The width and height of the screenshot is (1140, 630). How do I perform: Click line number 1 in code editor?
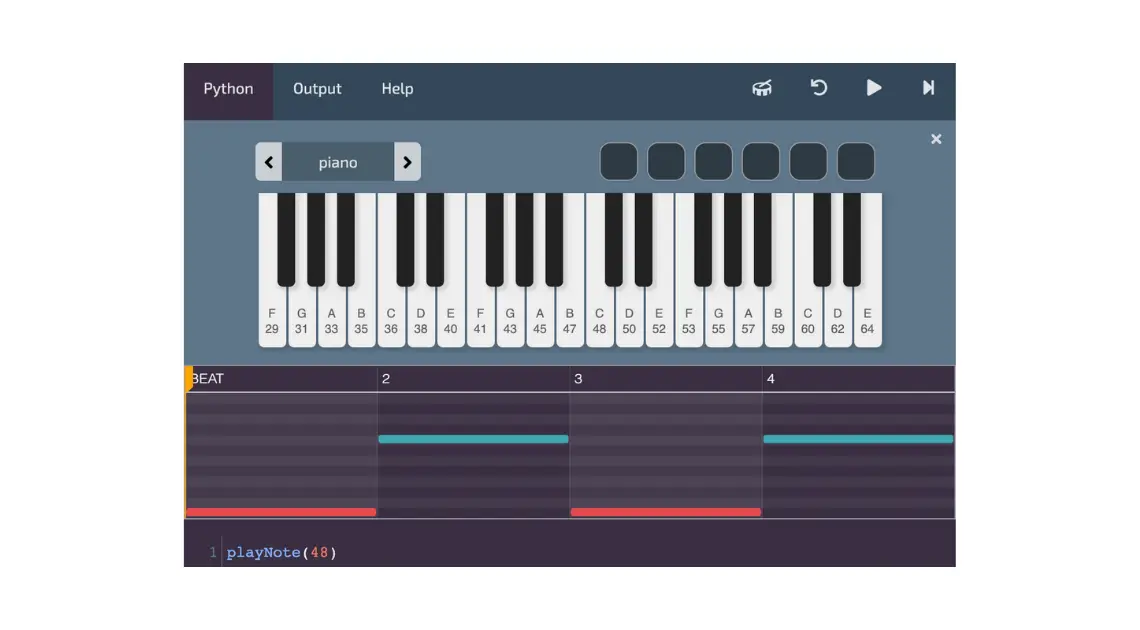(212, 552)
